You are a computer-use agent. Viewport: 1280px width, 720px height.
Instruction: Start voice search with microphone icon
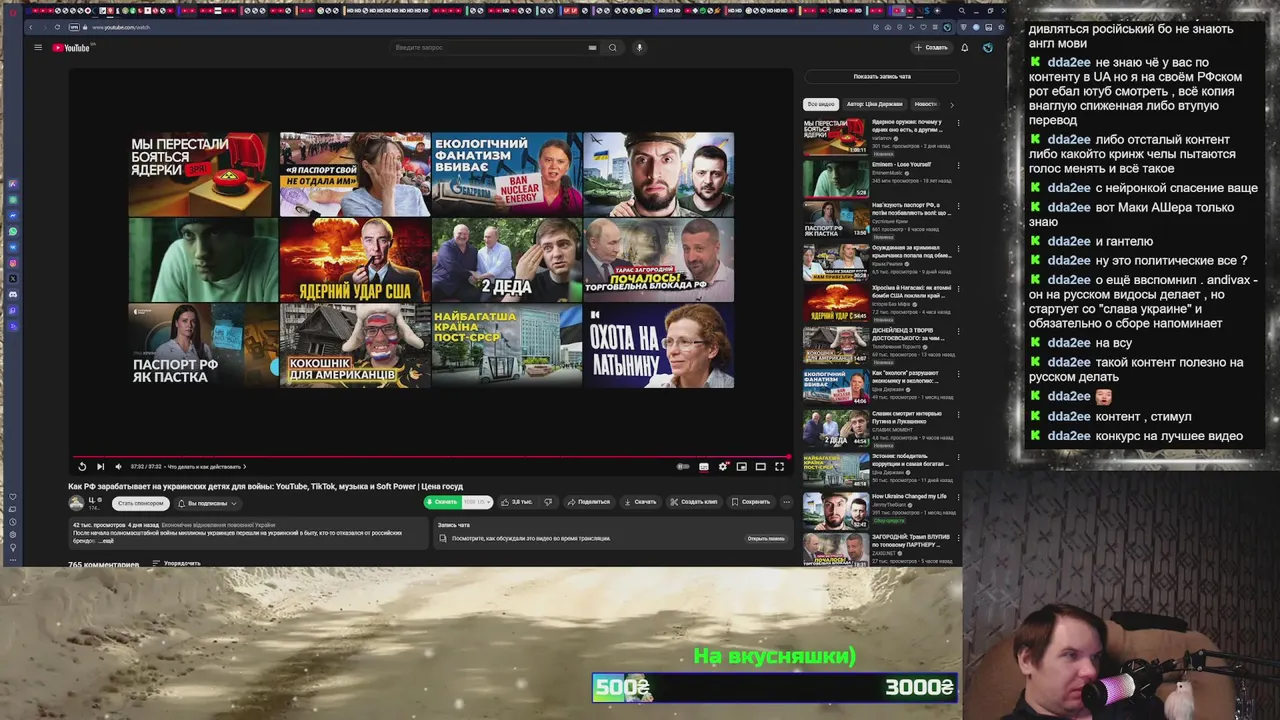[639, 47]
